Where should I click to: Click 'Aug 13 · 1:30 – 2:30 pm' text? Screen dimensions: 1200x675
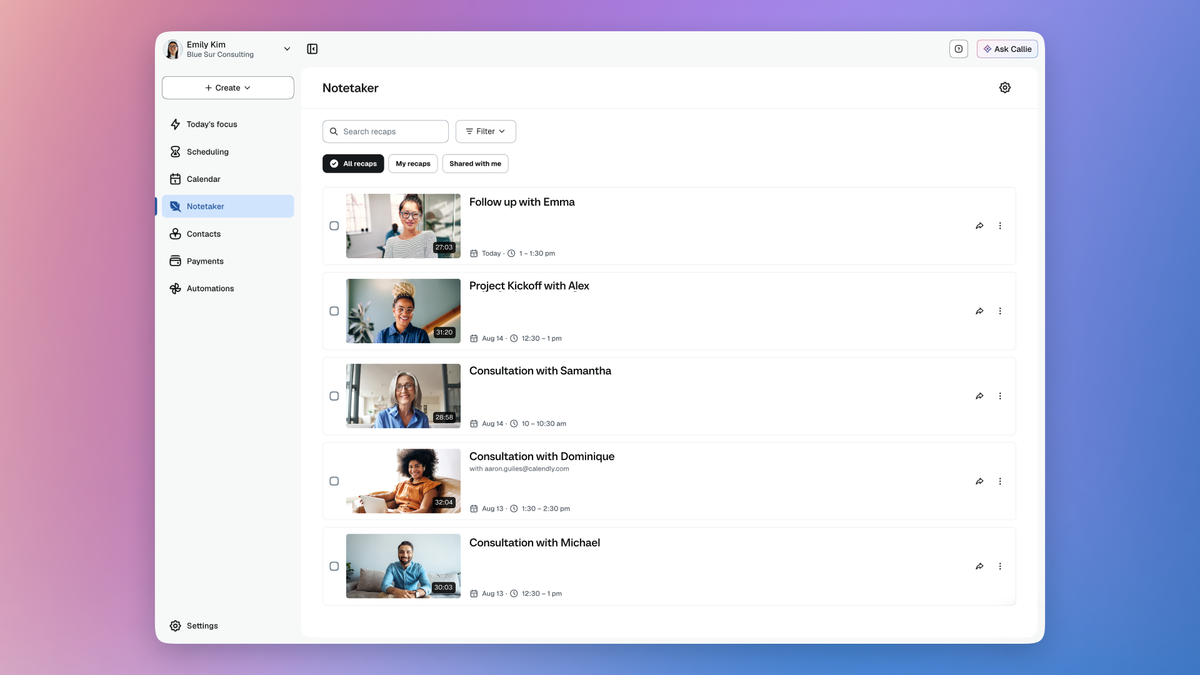(x=520, y=509)
